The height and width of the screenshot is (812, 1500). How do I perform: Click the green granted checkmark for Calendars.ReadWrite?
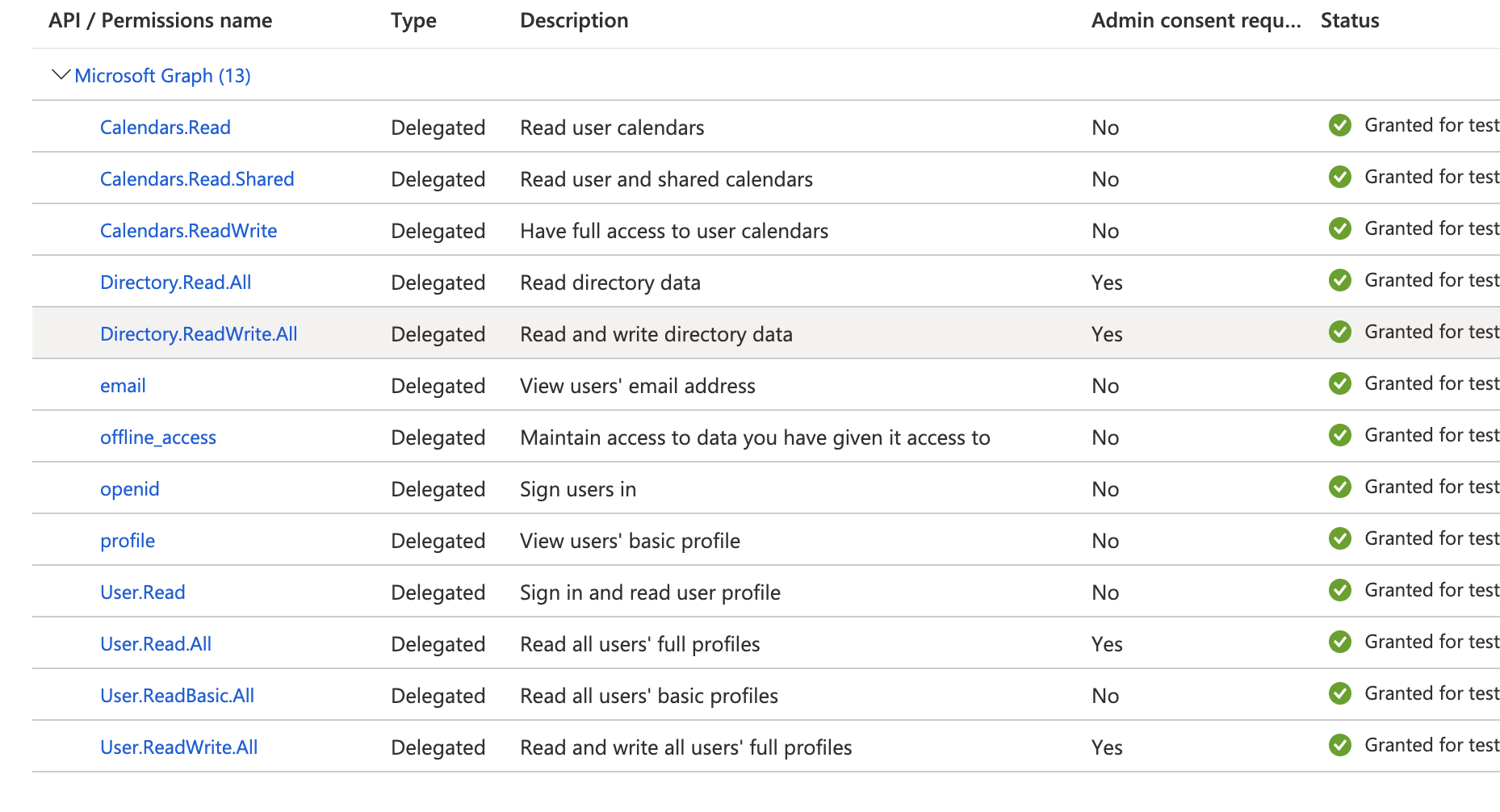1340,228
